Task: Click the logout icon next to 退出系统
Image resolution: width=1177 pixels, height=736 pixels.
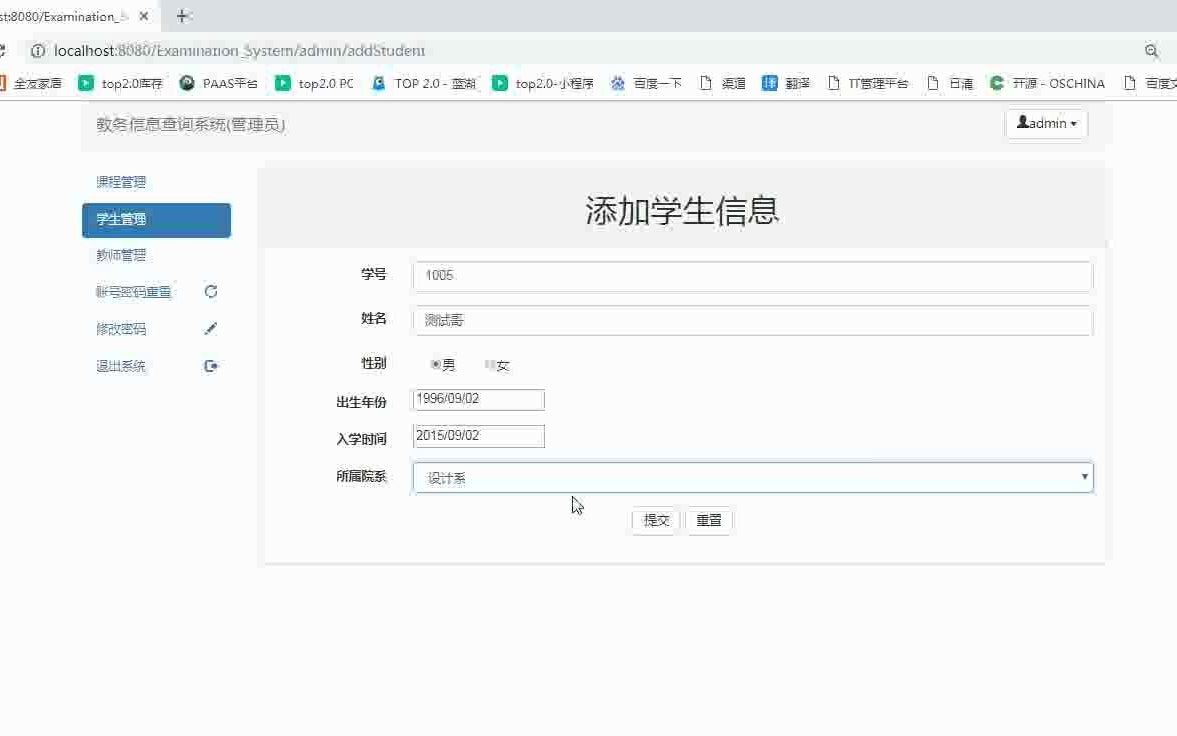Action: (x=210, y=365)
